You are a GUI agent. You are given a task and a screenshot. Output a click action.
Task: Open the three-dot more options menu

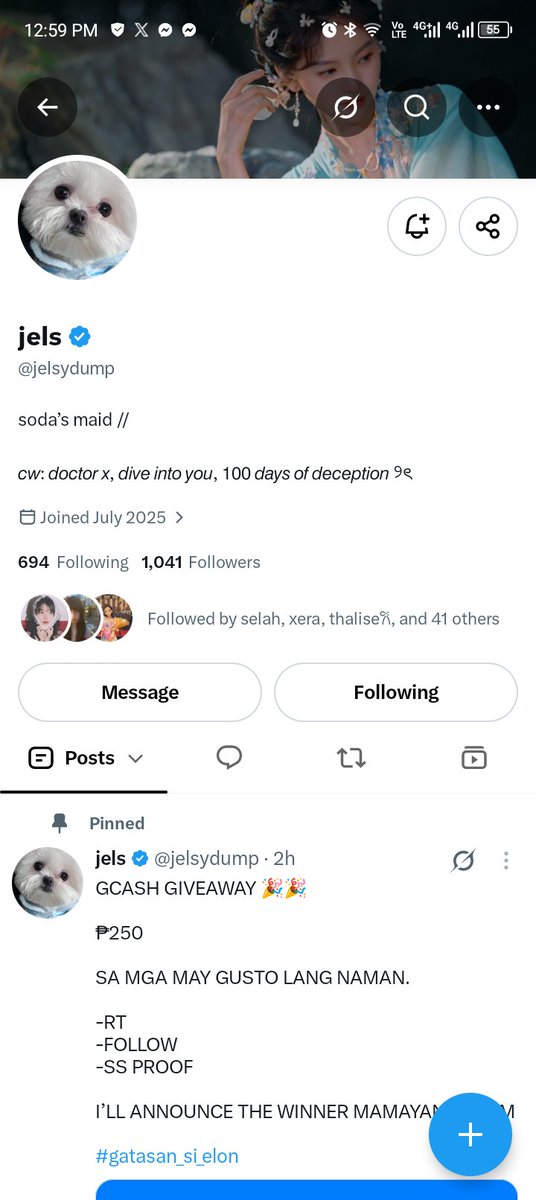(488, 107)
